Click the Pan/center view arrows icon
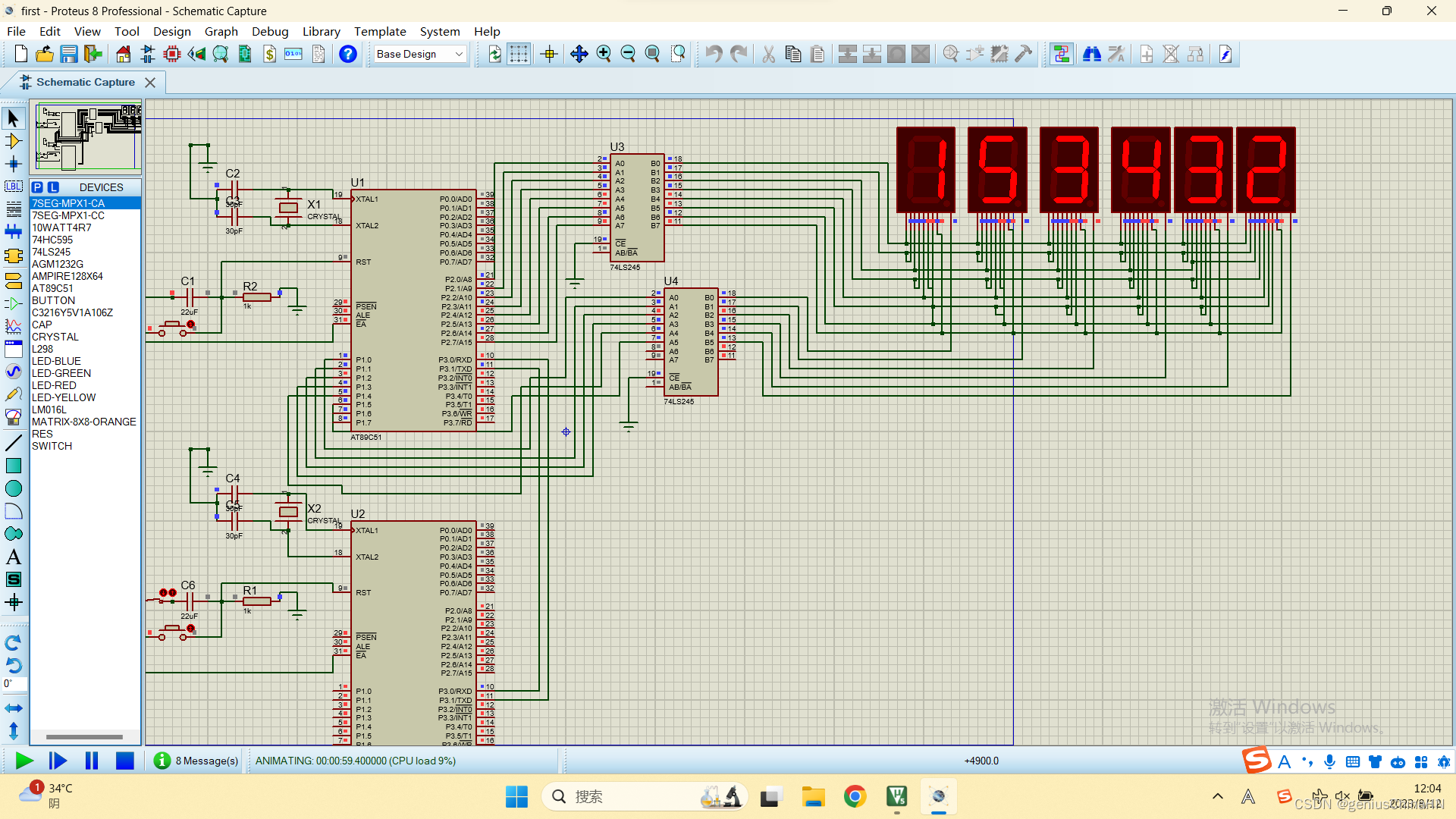1456x819 pixels. point(579,54)
